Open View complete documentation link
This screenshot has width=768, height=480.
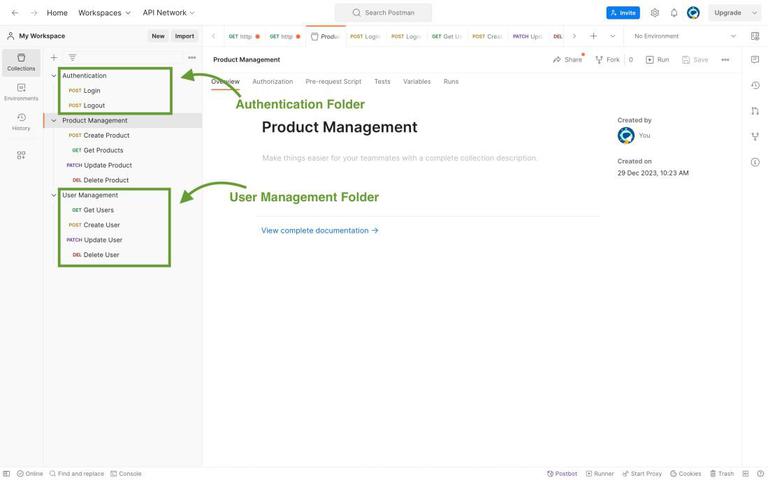(x=319, y=230)
